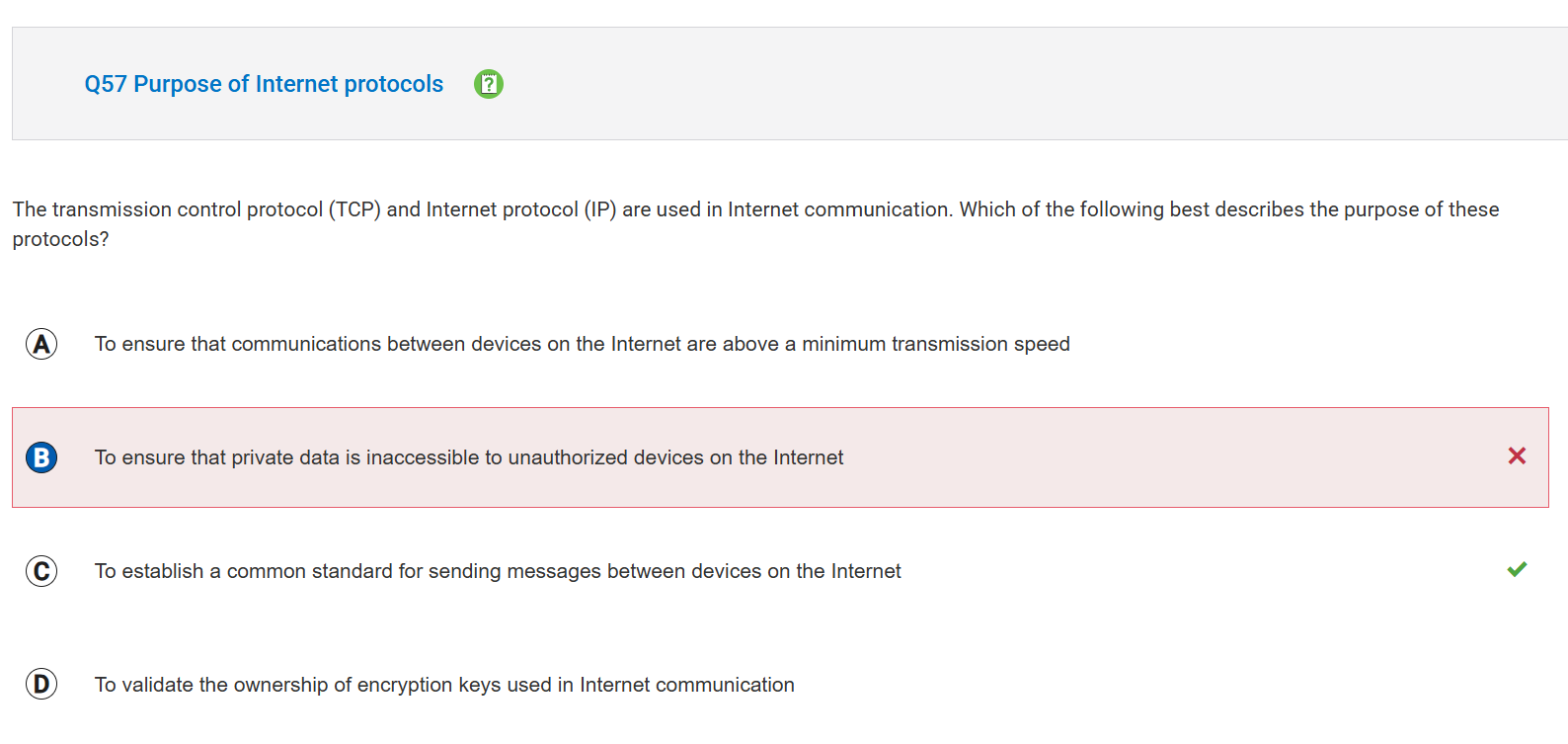The width and height of the screenshot is (1568, 744).
Task: Select the filled blue B choice circle
Action: pyautogui.click(x=41, y=457)
